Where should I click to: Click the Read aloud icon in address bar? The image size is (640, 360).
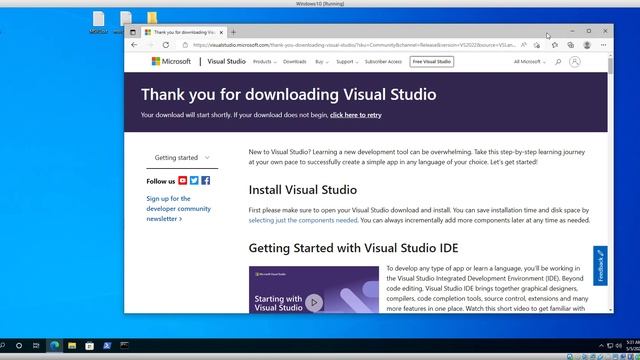(524, 45)
